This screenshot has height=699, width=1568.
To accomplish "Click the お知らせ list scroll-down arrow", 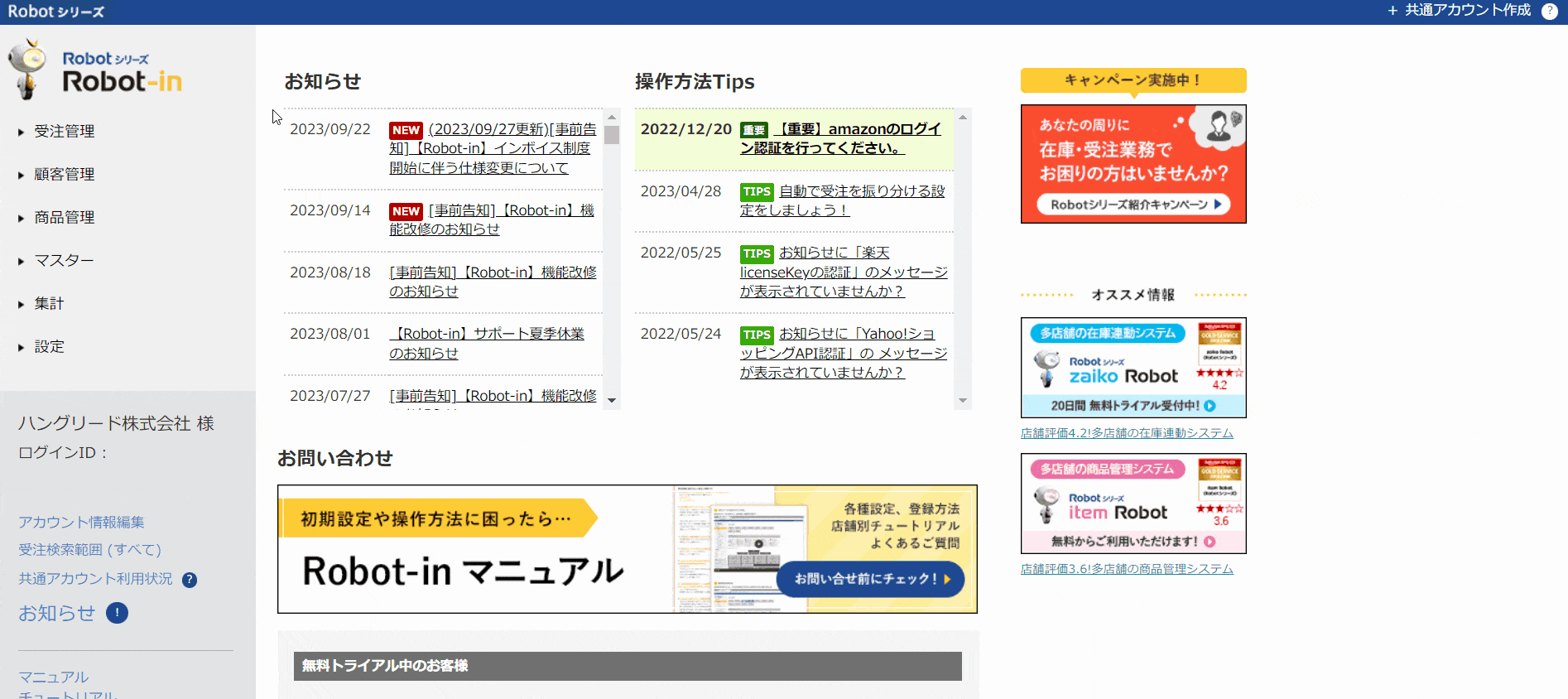I will (612, 400).
